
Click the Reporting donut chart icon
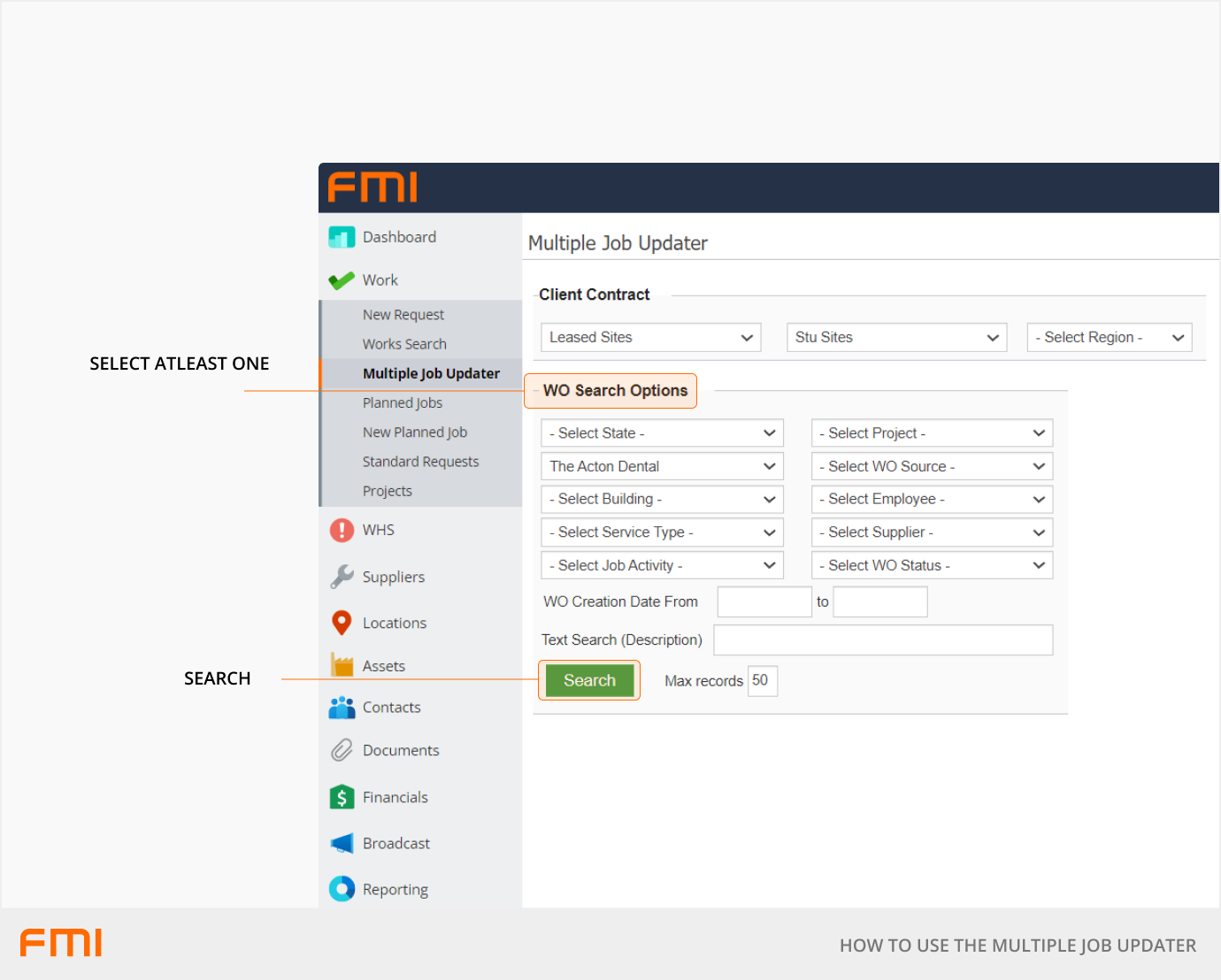coord(342,888)
